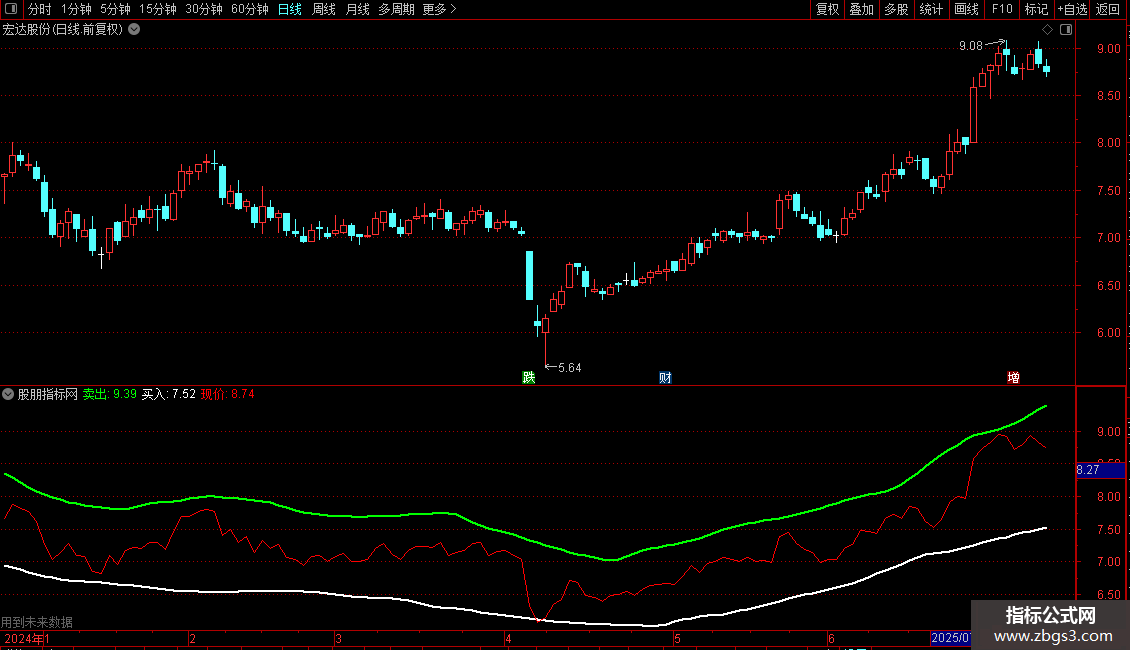This screenshot has height=650, width=1130.
Task: Open F10 company info
Action: (1002, 9)
